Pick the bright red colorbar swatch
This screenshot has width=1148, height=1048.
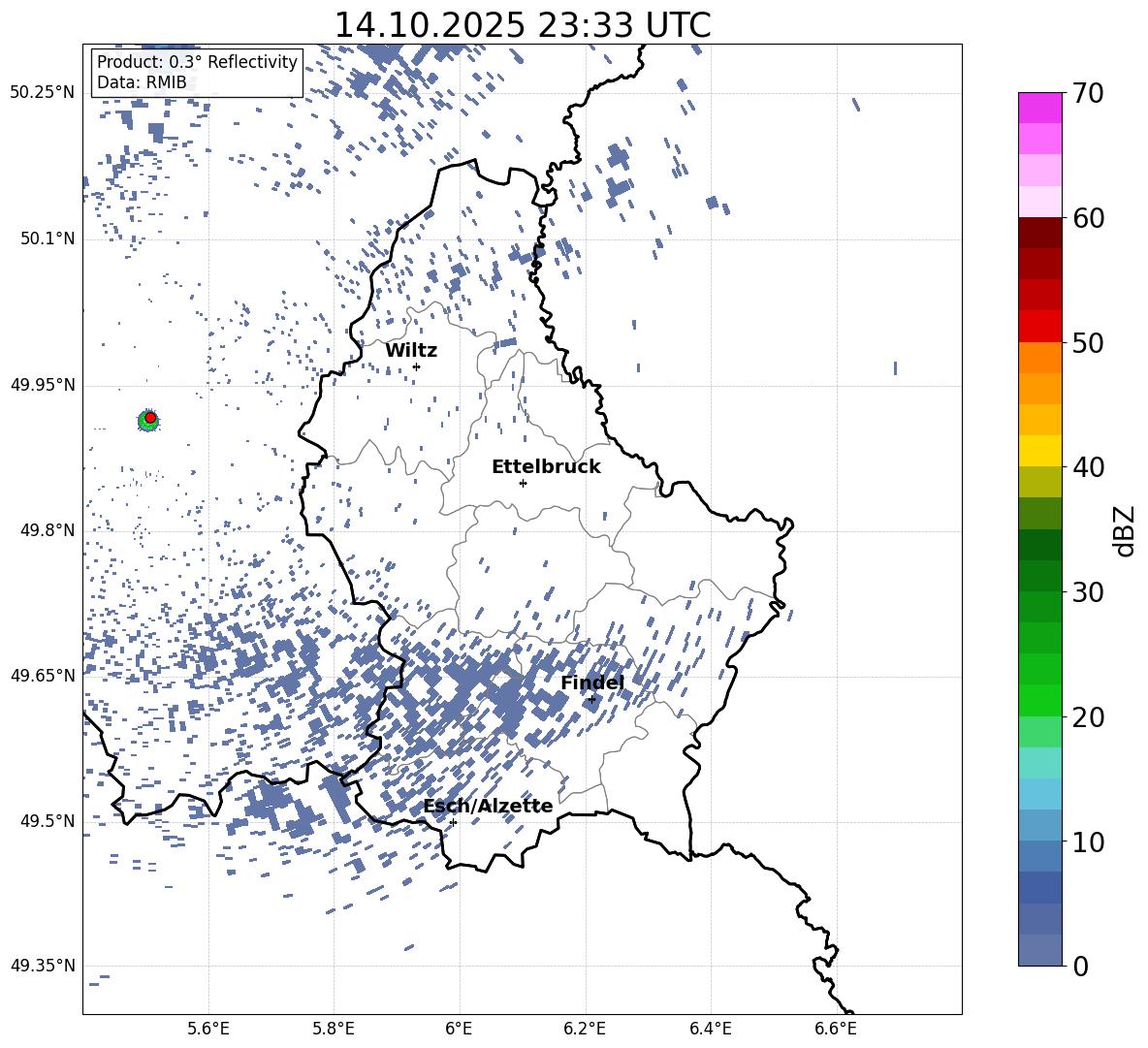(1039, 327)
